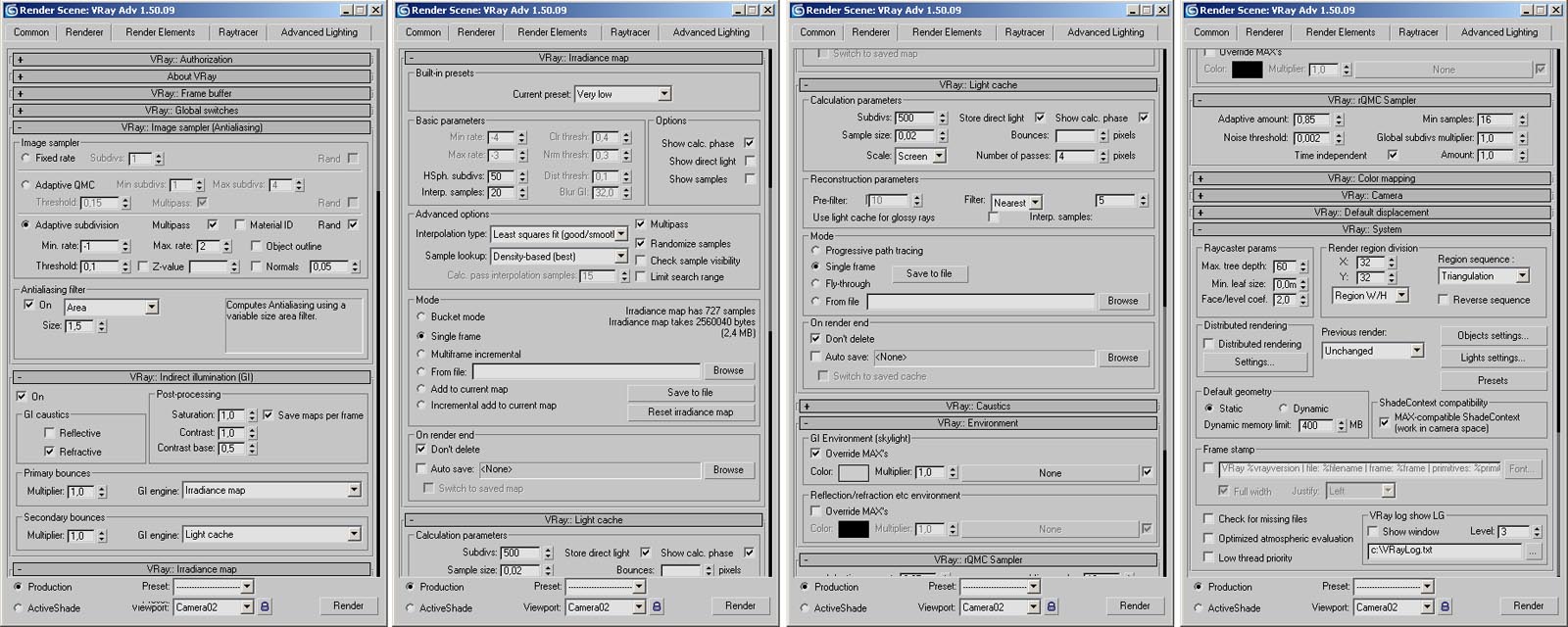Select the Fixed rate image sampler
The image size is (1568, 627).
pos(26,158)
